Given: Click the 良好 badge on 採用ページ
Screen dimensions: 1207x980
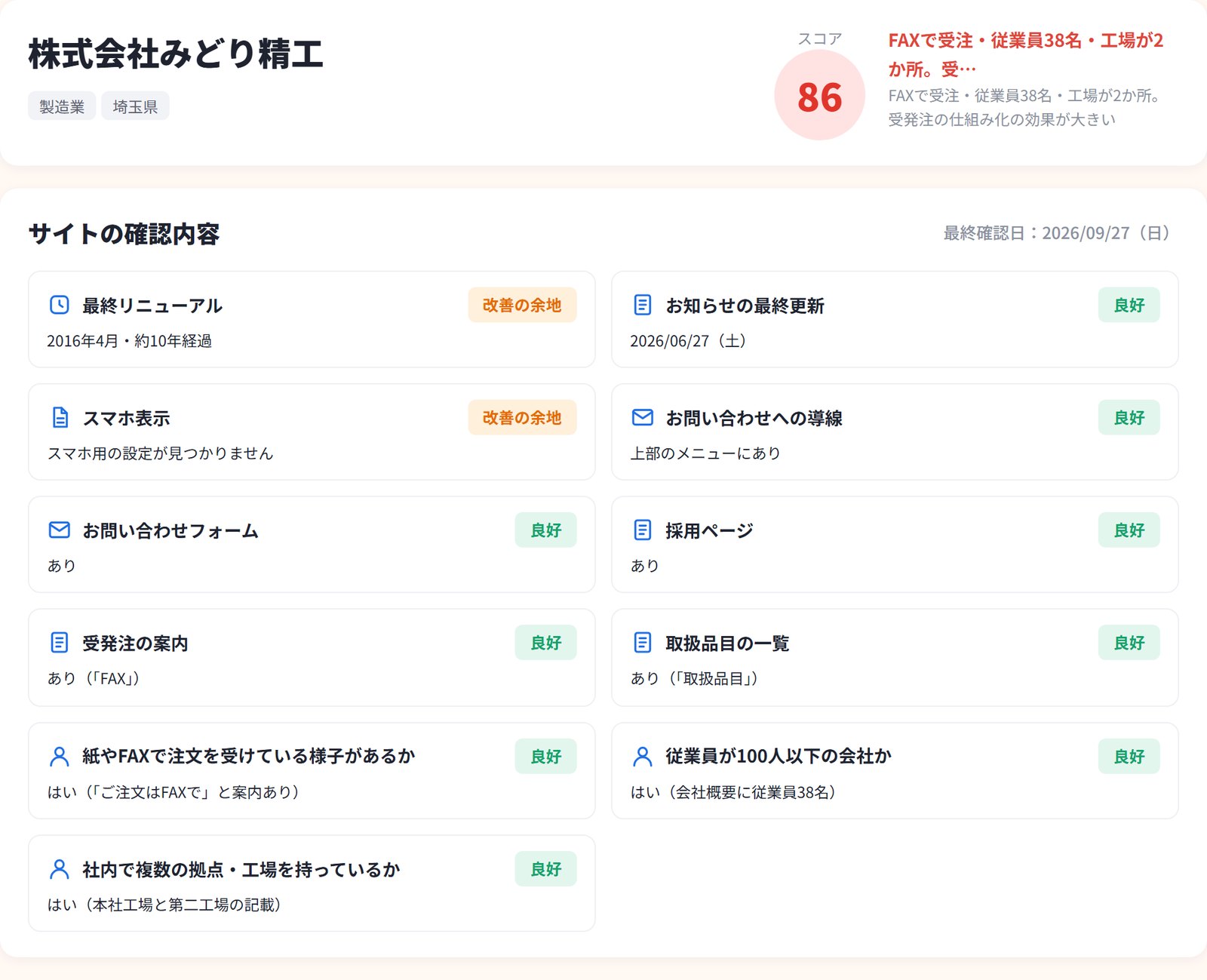Looking at the screenshot, I should coord(1129,530).
